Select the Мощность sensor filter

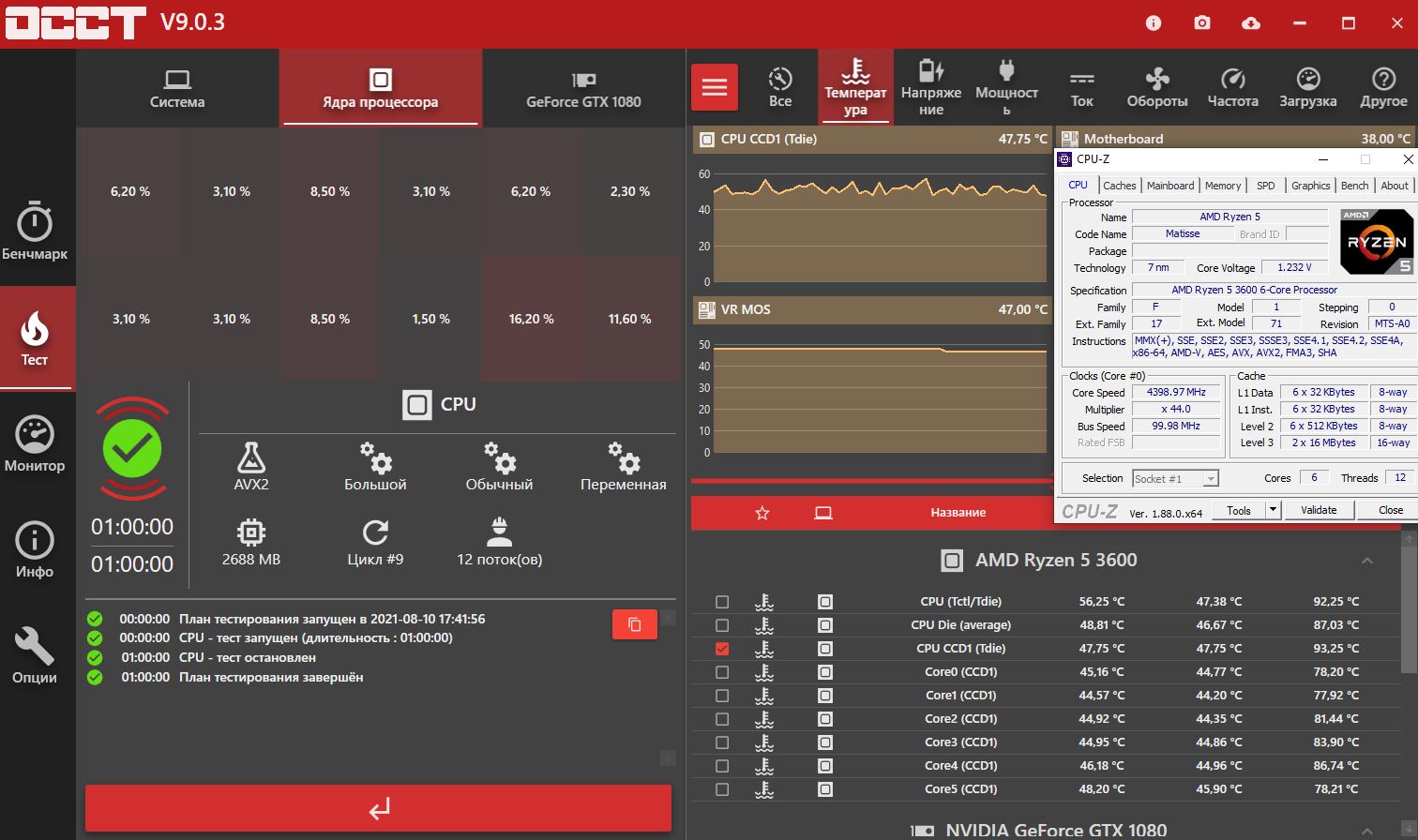coord(1006,87)
